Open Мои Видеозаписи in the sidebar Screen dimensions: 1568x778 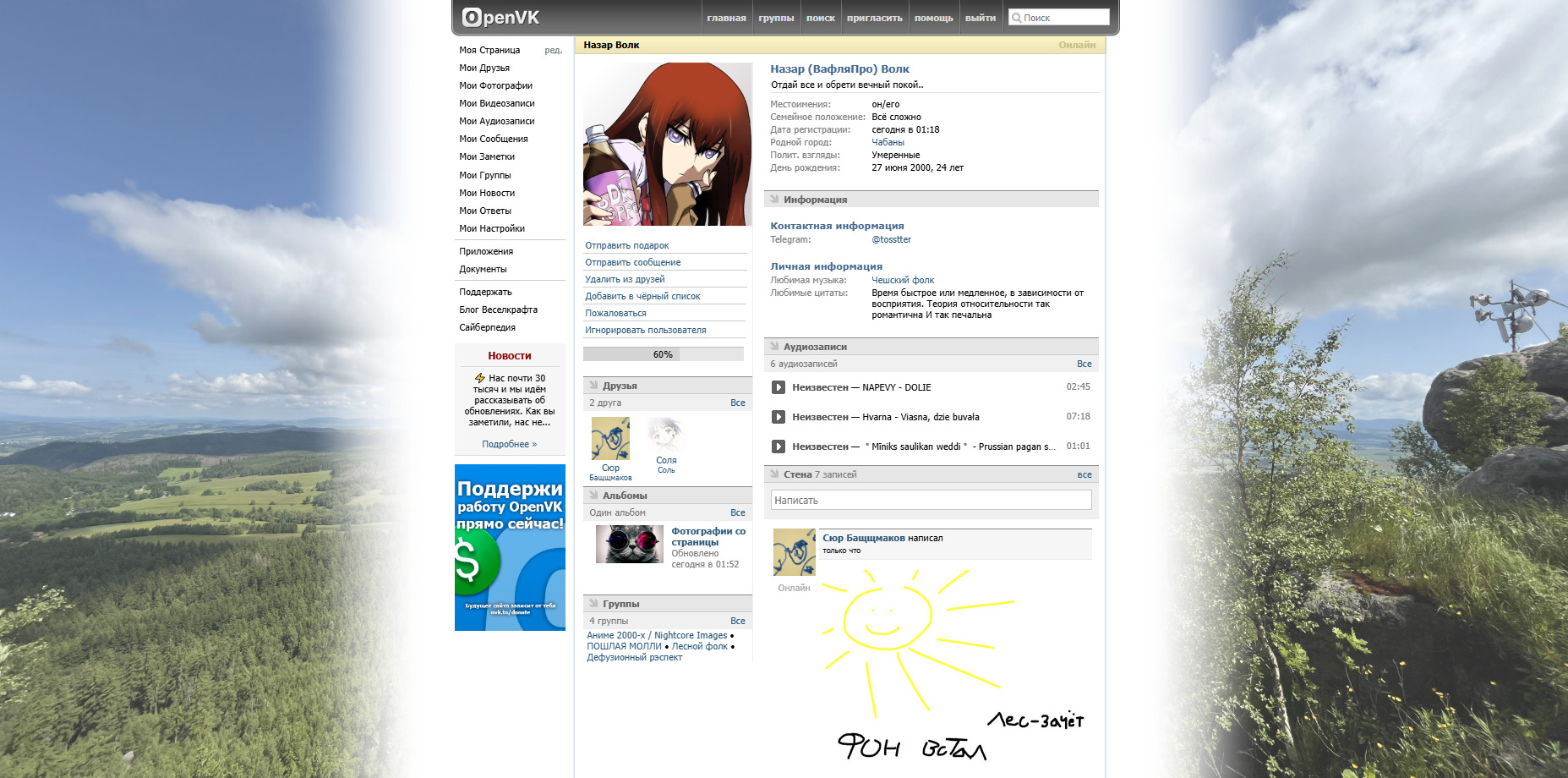[497, 103]
